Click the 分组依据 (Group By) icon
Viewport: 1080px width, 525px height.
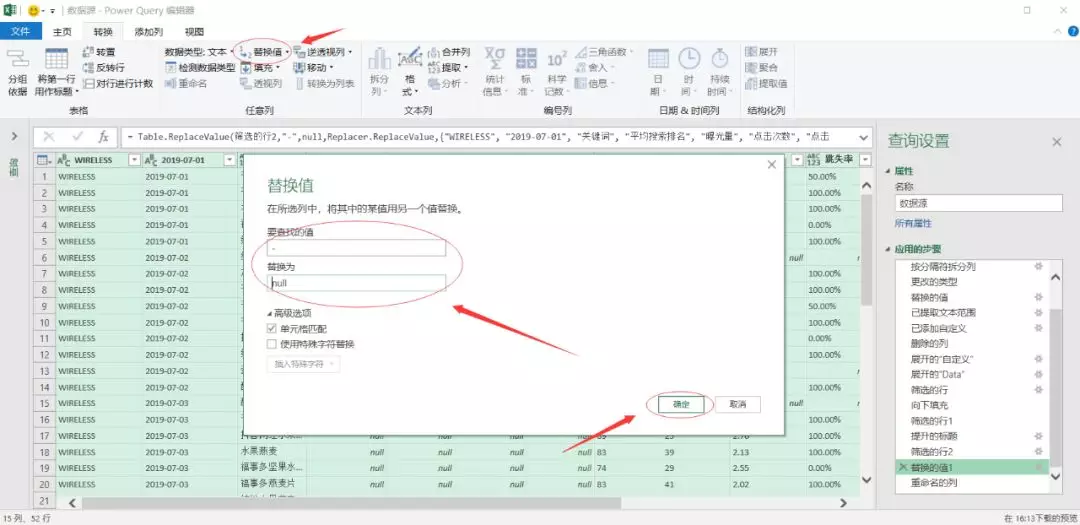tap(17, 59)
